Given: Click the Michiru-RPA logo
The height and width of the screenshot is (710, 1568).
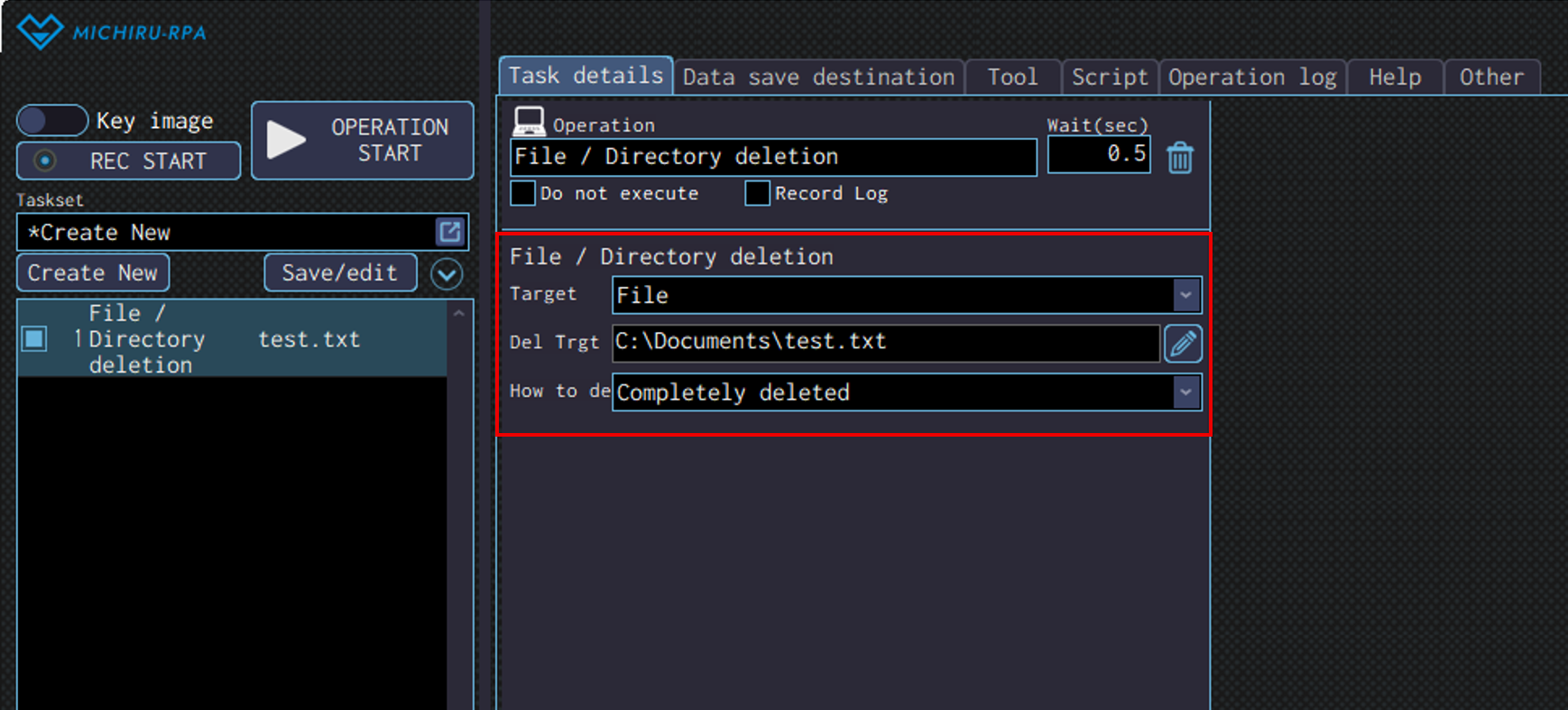Looking at the screenshot, I should [112, 32].
